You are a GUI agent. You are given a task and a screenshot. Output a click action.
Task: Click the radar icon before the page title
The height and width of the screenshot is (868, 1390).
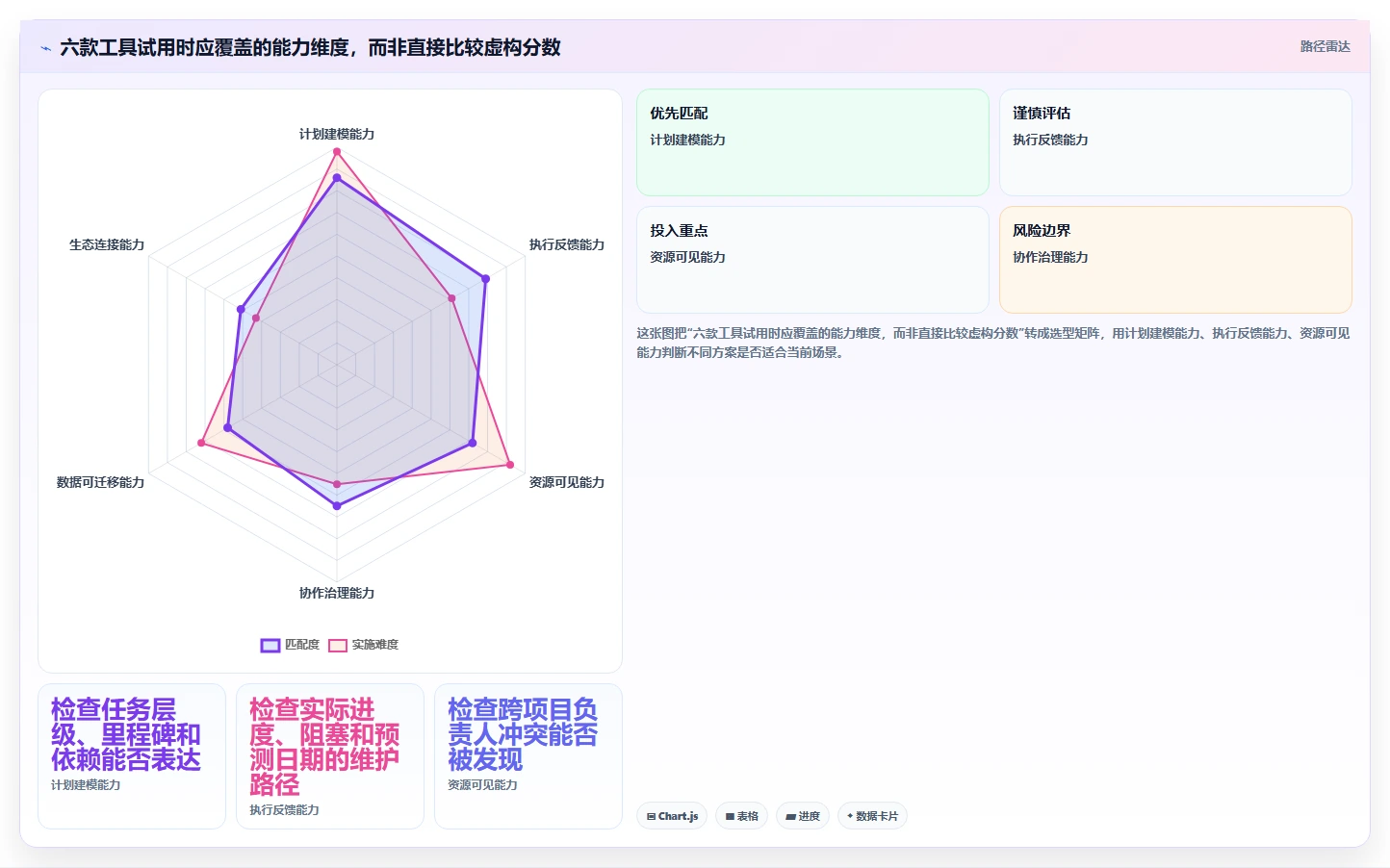tap(45, 48)
